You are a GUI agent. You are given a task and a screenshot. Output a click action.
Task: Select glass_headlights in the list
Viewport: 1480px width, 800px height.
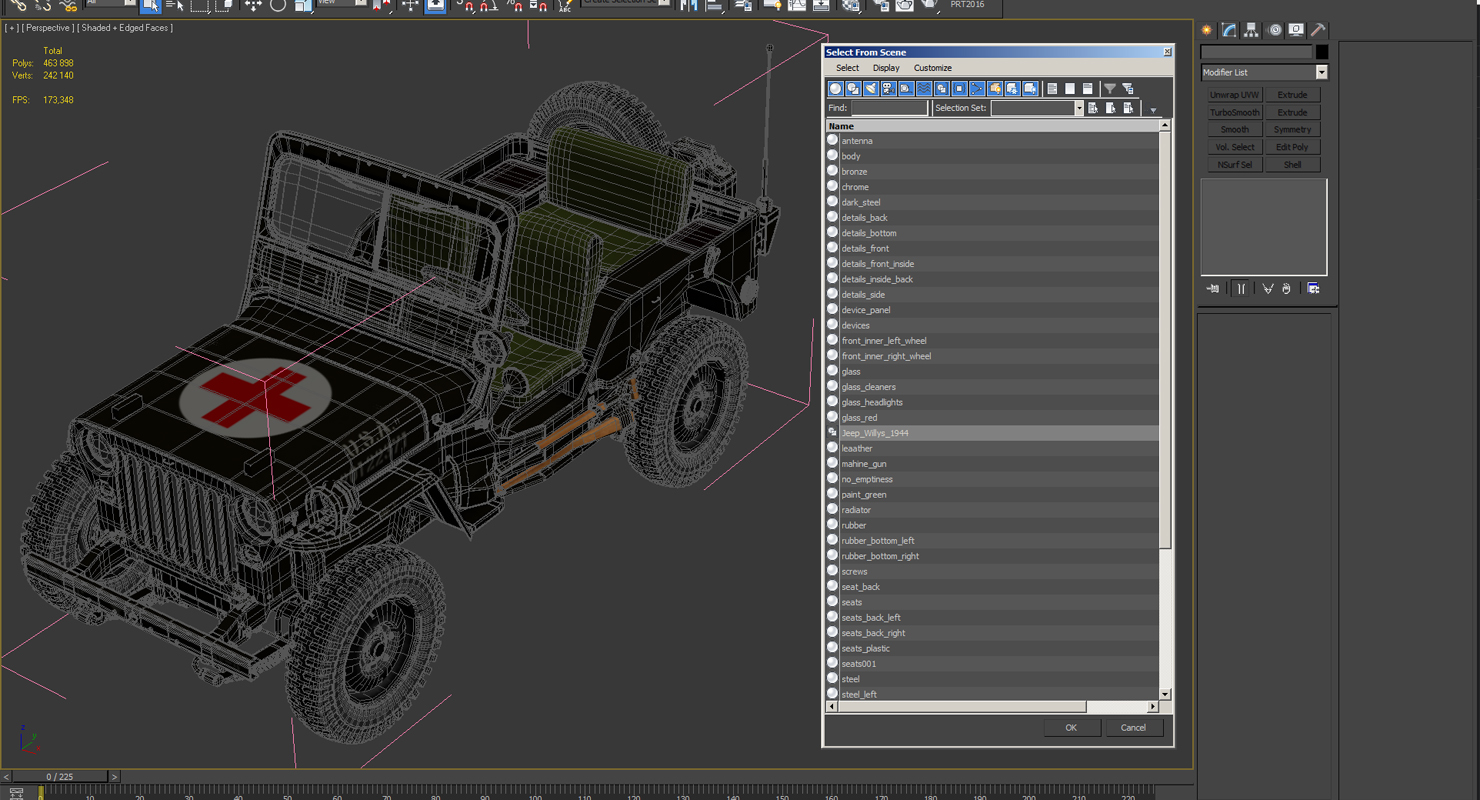pos(992,402)
